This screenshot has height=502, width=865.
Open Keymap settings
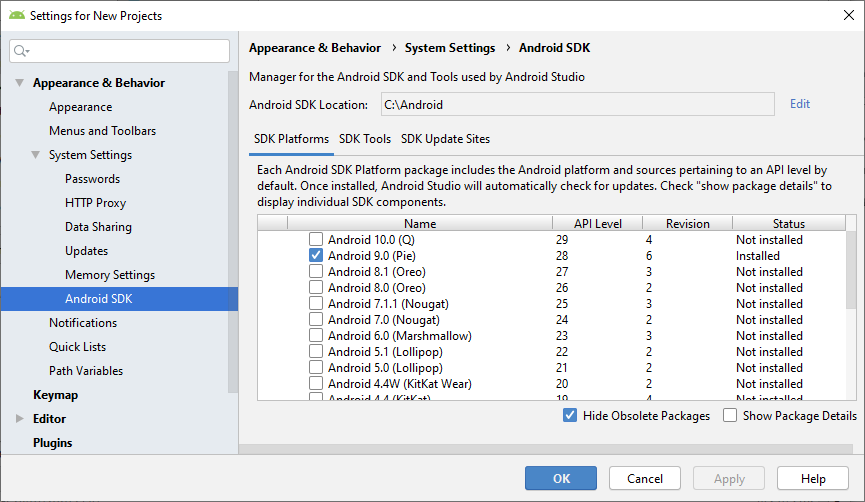click(55, 395)
